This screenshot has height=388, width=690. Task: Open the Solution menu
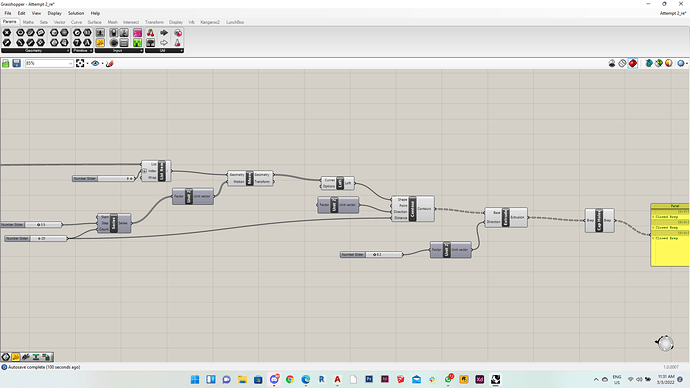pyautogui.click(x=76, y=13)
